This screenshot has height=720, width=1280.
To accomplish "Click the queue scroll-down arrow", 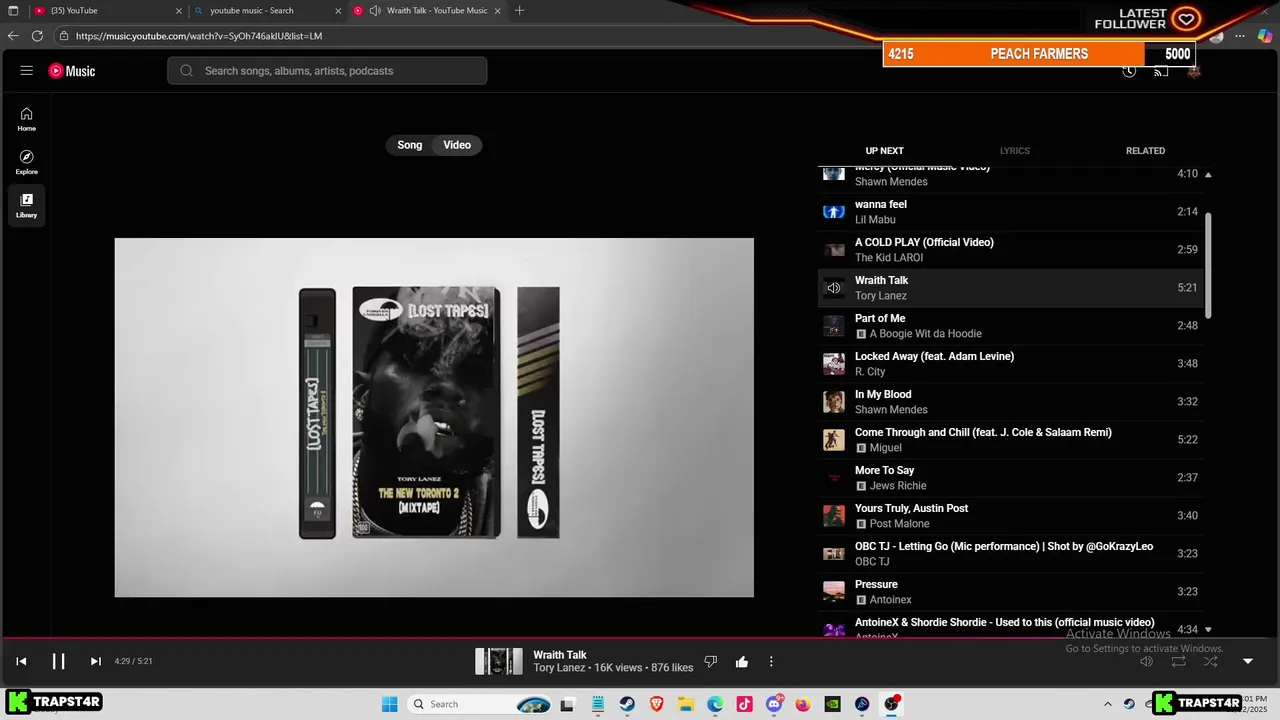I will click(x=1208, y=629).
